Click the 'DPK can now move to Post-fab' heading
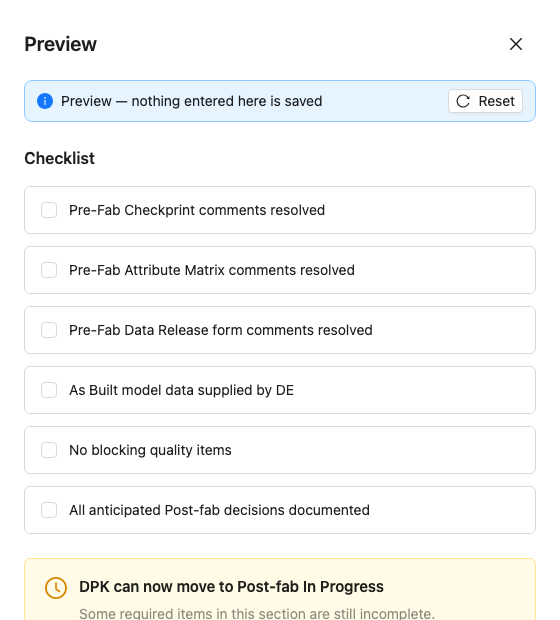This screenshot has height=620, width=560. pos(231,587)
